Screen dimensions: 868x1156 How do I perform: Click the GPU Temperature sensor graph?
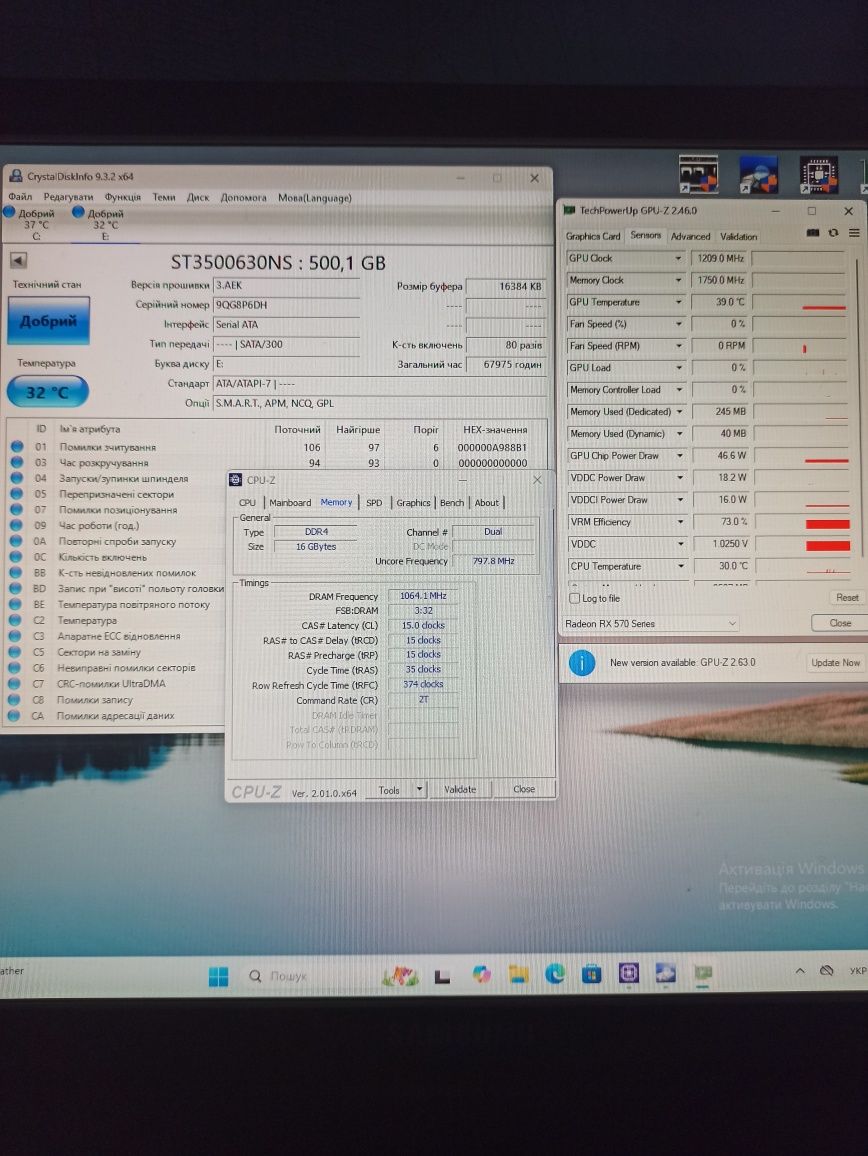point(801,302)
